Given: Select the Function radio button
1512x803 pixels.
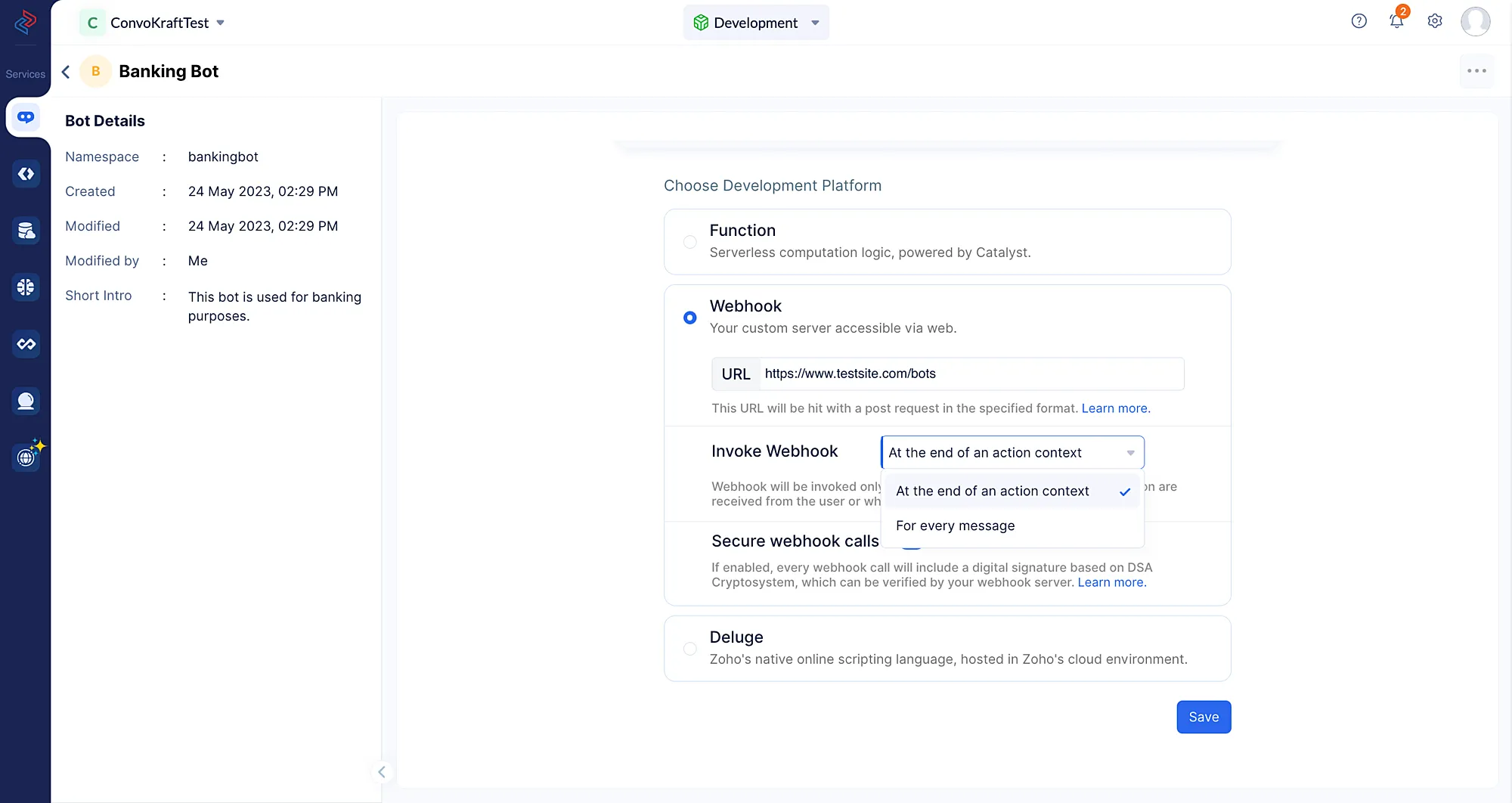Looking at the screenshot, I should pyautogui.click(x=690, y=242).
